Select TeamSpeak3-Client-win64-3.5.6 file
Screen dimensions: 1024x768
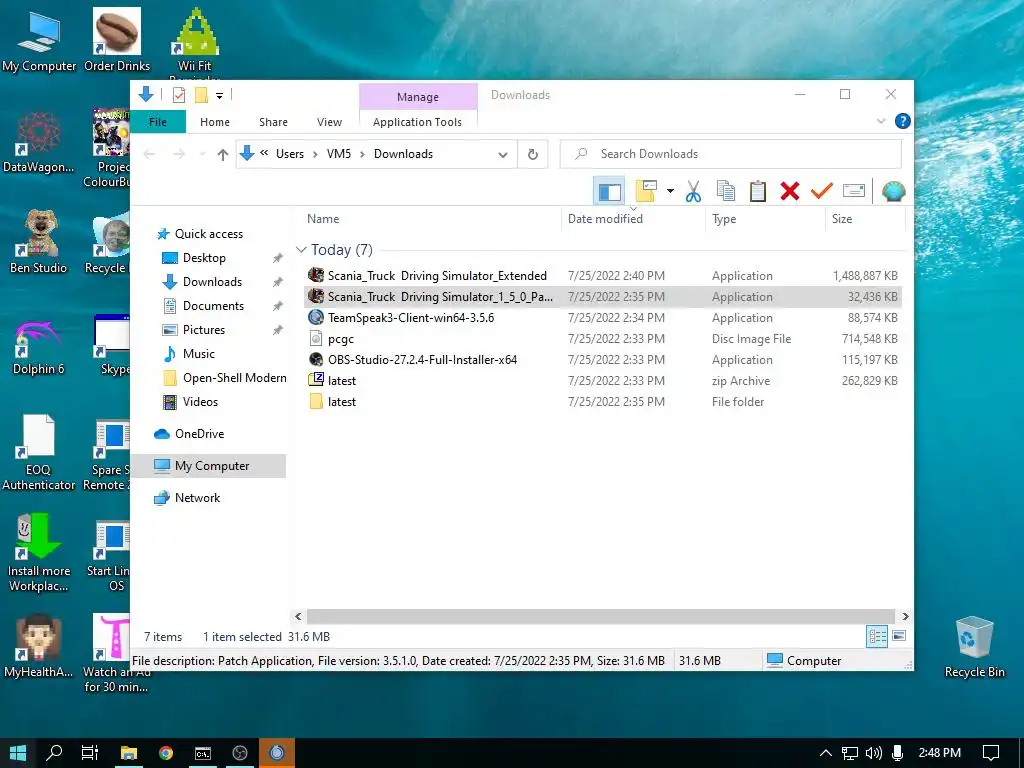point(603,317)
